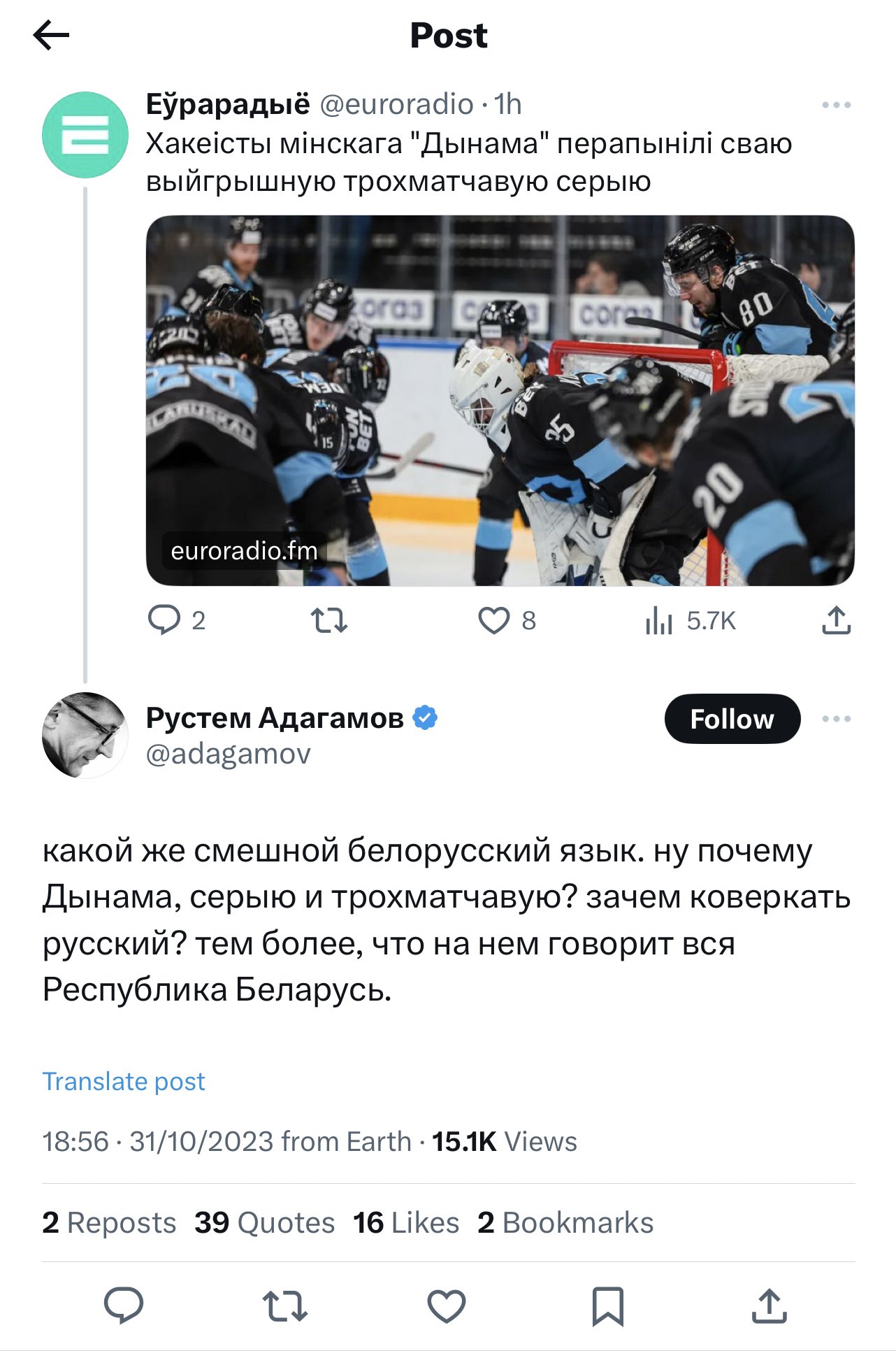This screenshot has height=1360, width=896.
Task: View the 39 Quotes list
Action: pos(264,1222)
